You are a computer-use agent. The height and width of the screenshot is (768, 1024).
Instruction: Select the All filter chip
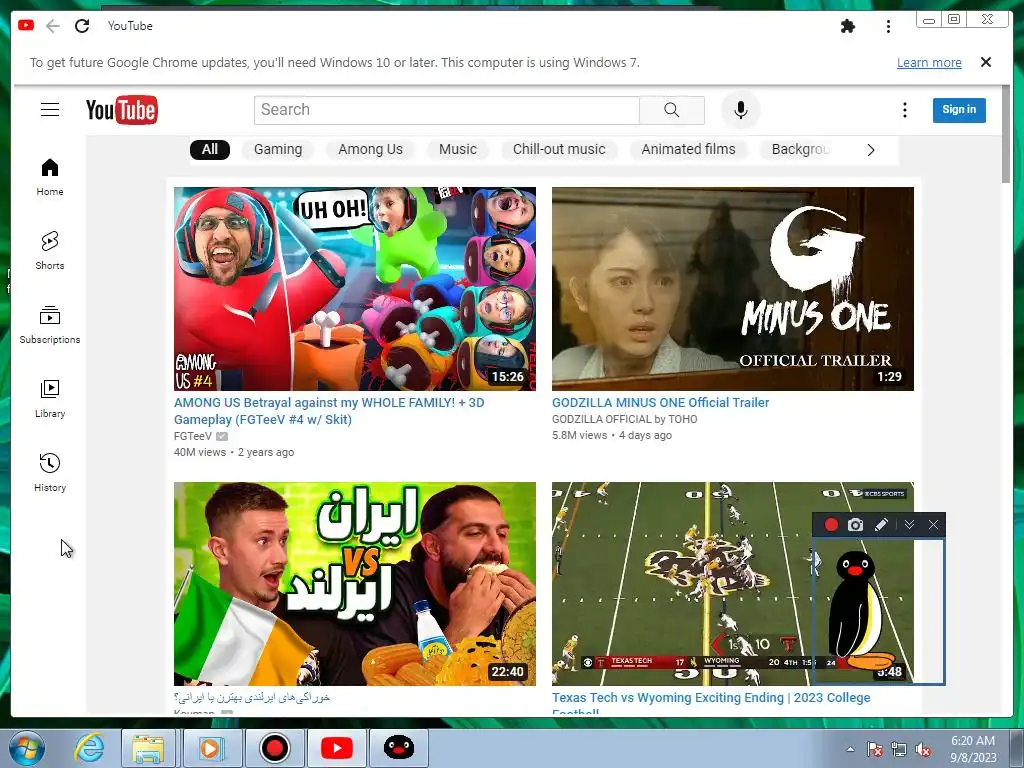coord(210,150)
